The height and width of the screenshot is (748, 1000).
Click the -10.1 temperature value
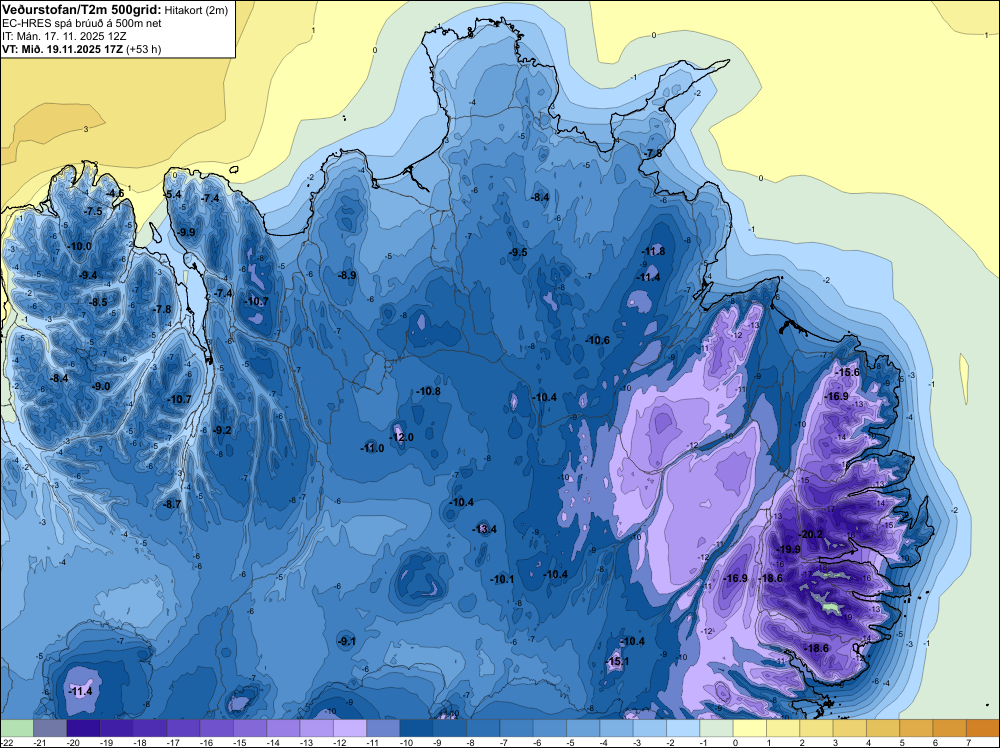pyautogui.click(x=502, y=580)
